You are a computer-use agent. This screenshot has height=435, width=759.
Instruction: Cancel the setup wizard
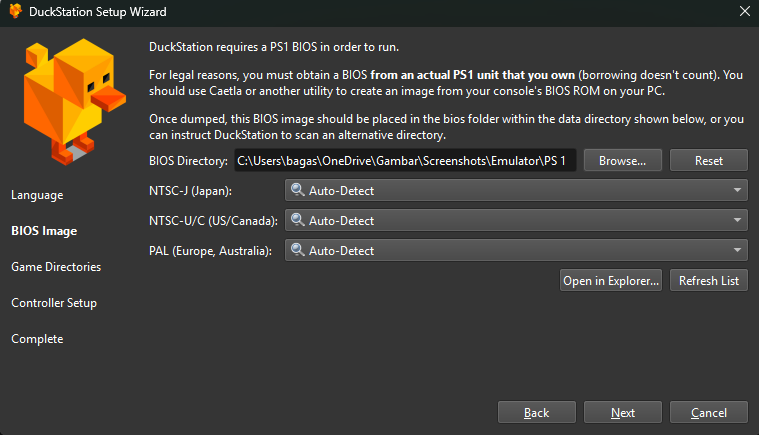pos(709,413)
